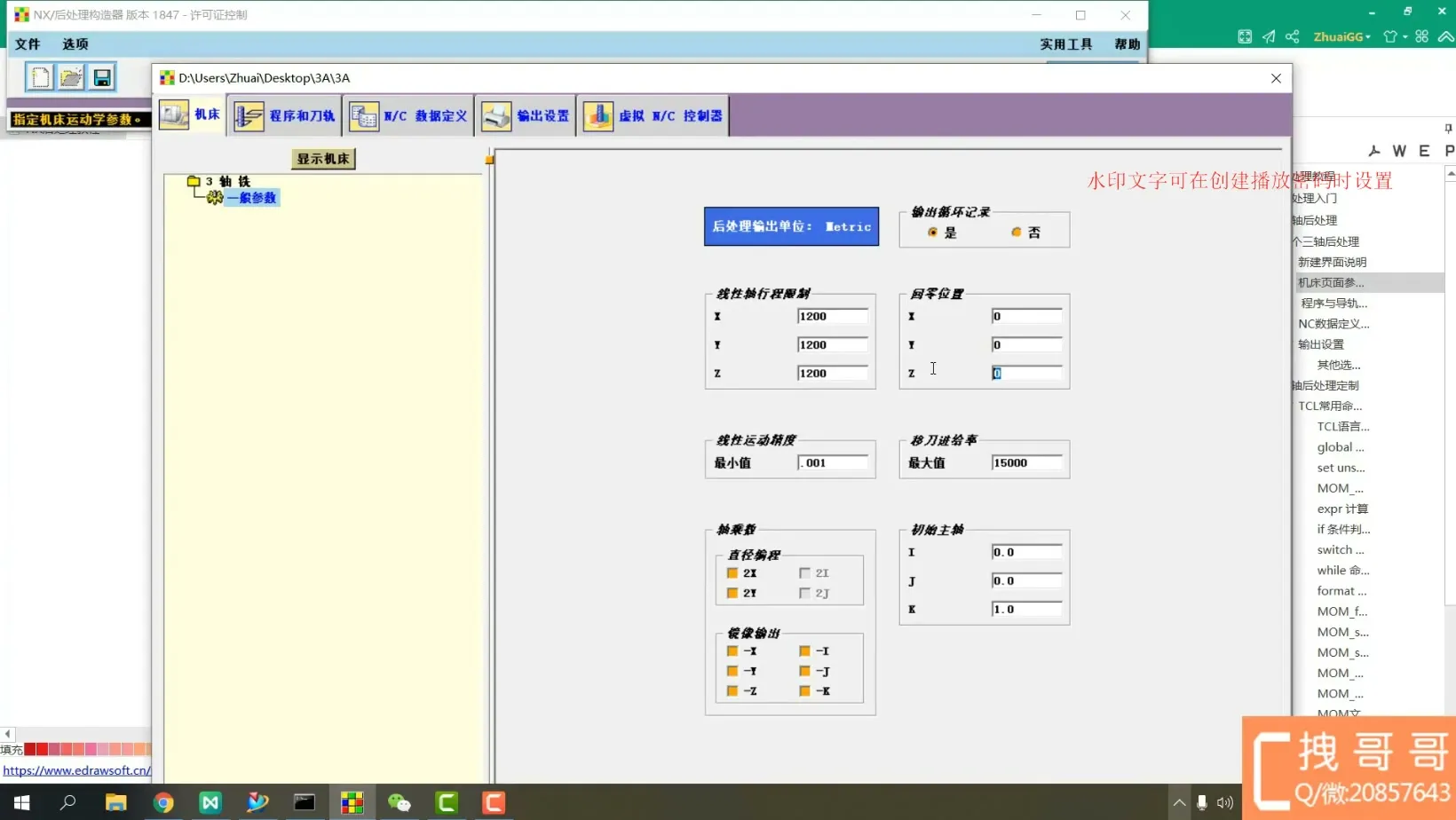1456x820 pixels.
Task: Click the 后处理输出单位 Metric button
Action: click(791, 226)
